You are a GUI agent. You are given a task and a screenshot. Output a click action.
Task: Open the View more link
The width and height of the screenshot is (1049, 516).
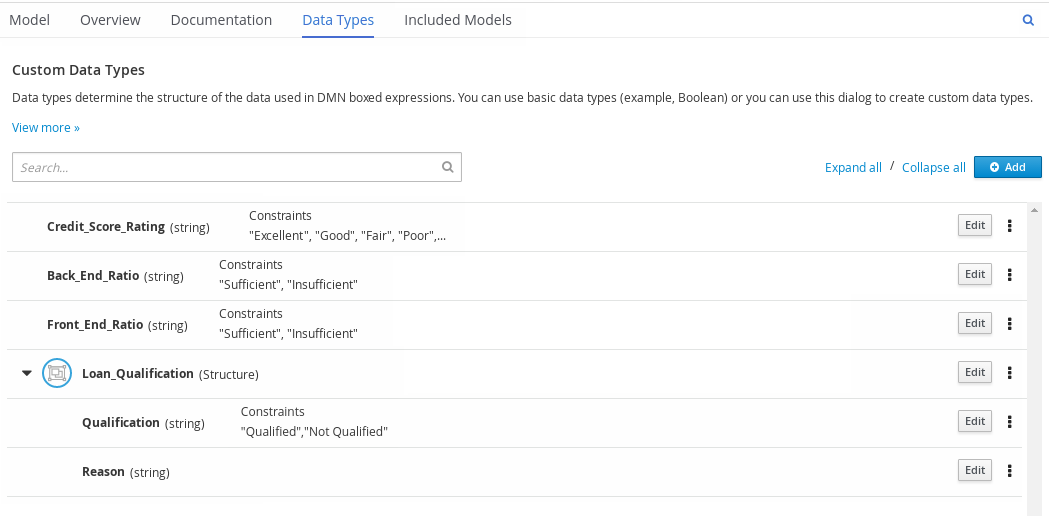tap(45, 128)
